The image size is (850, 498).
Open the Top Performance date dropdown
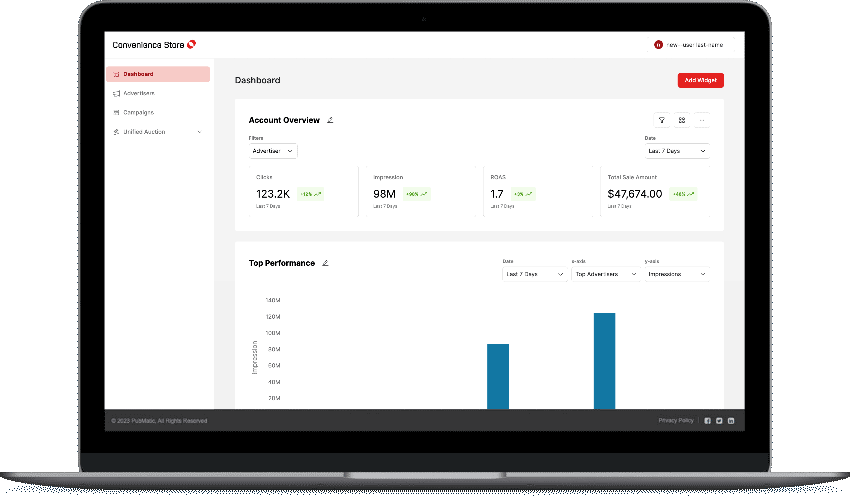point(535,274)
